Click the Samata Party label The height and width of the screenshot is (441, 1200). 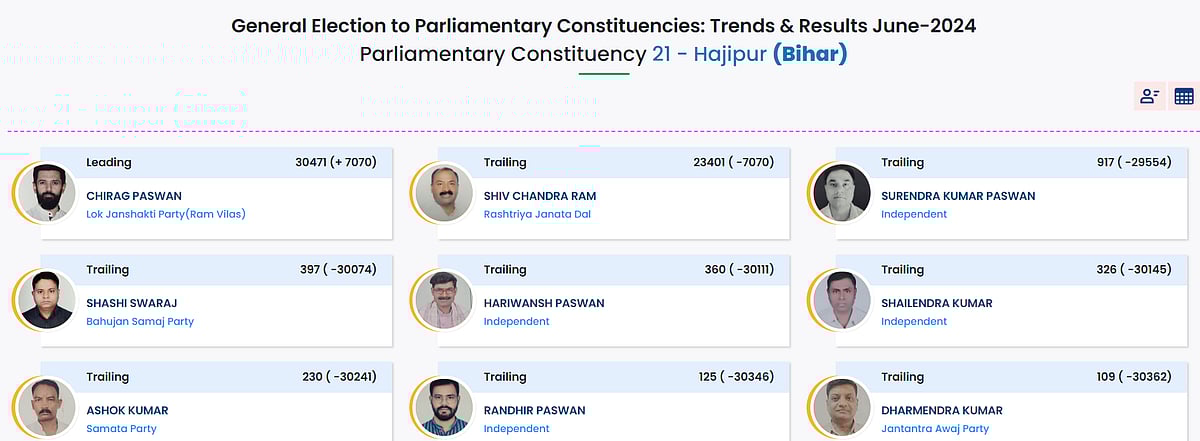121,428
